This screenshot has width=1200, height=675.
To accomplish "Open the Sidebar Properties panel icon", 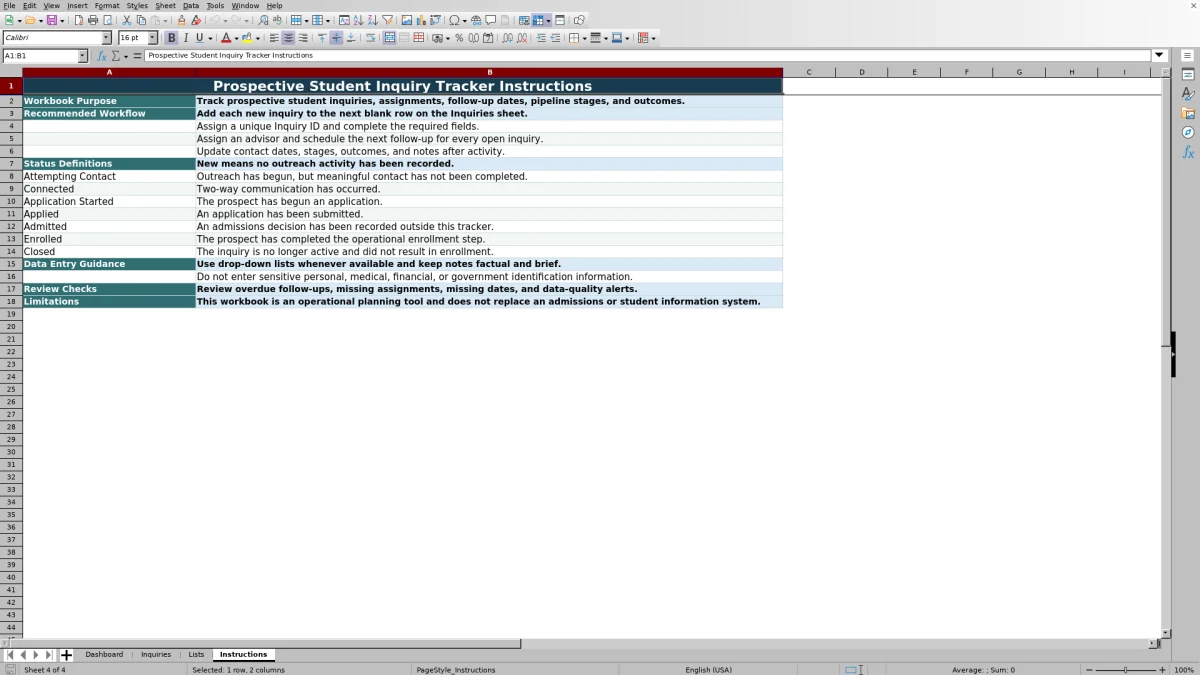I will click(1188, 75).
